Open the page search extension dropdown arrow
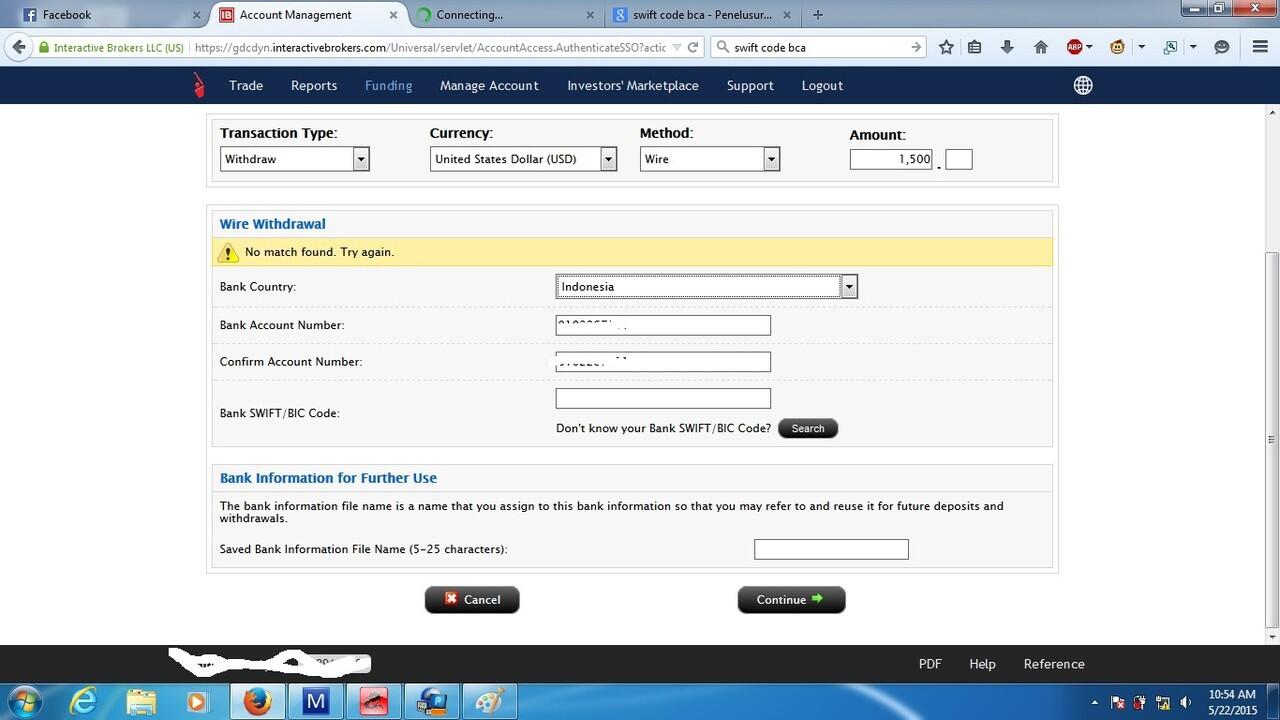The image size is (1280, 720). [1193, 47]
